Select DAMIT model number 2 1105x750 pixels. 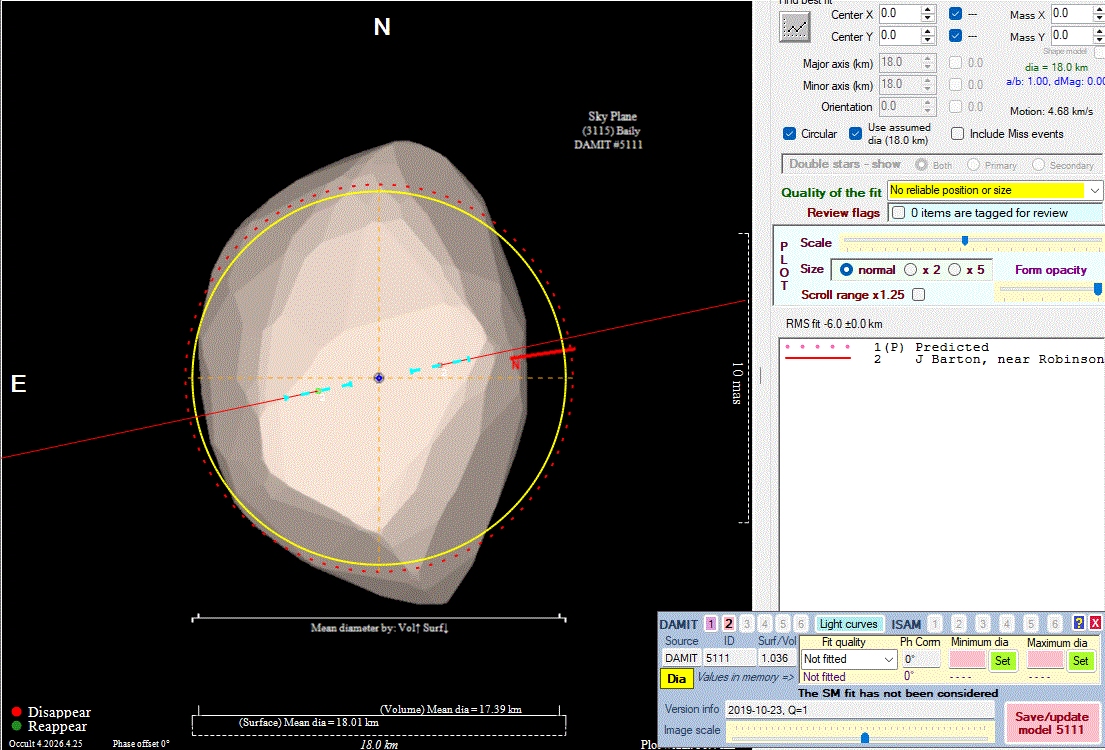[729, 624]
